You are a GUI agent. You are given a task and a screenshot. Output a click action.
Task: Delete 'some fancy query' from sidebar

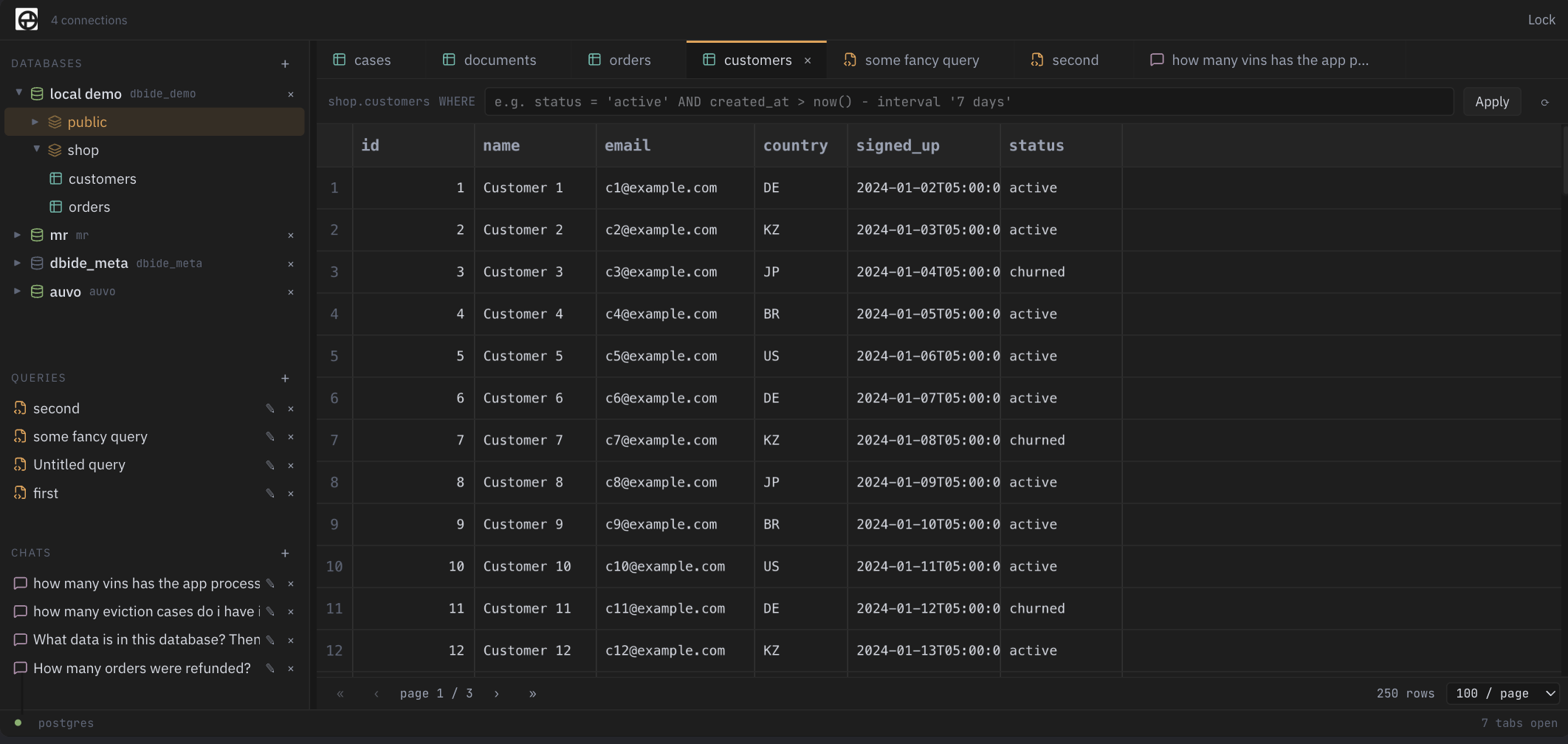click(291, 437)
